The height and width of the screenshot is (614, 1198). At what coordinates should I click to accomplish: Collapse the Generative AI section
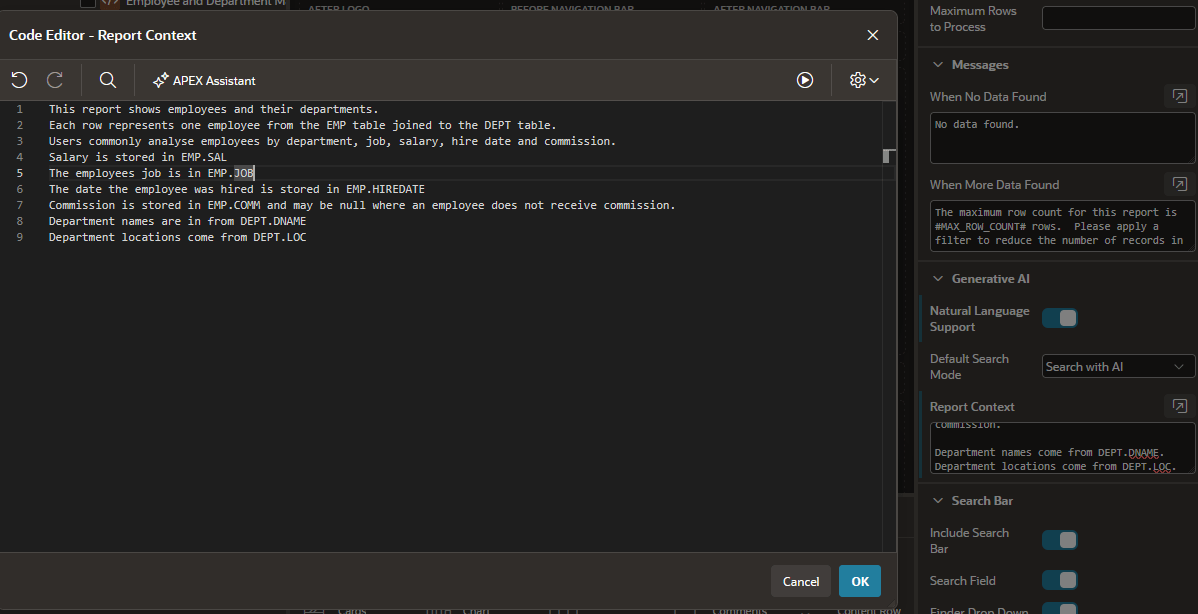938,279
